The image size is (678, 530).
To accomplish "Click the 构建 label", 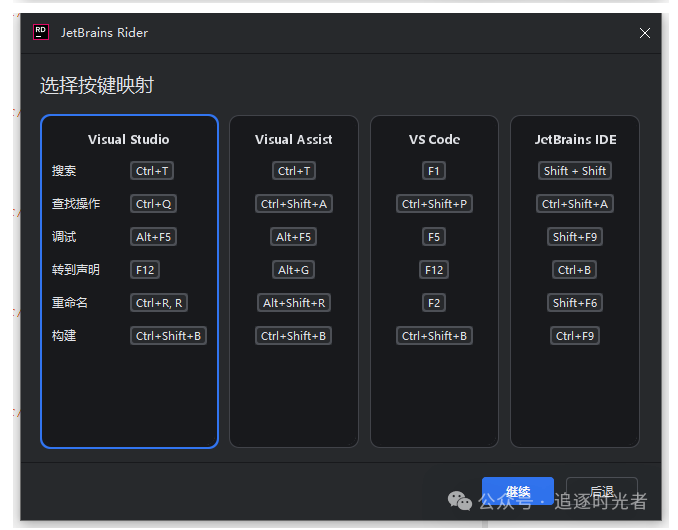I will click(x=64, y=336).
